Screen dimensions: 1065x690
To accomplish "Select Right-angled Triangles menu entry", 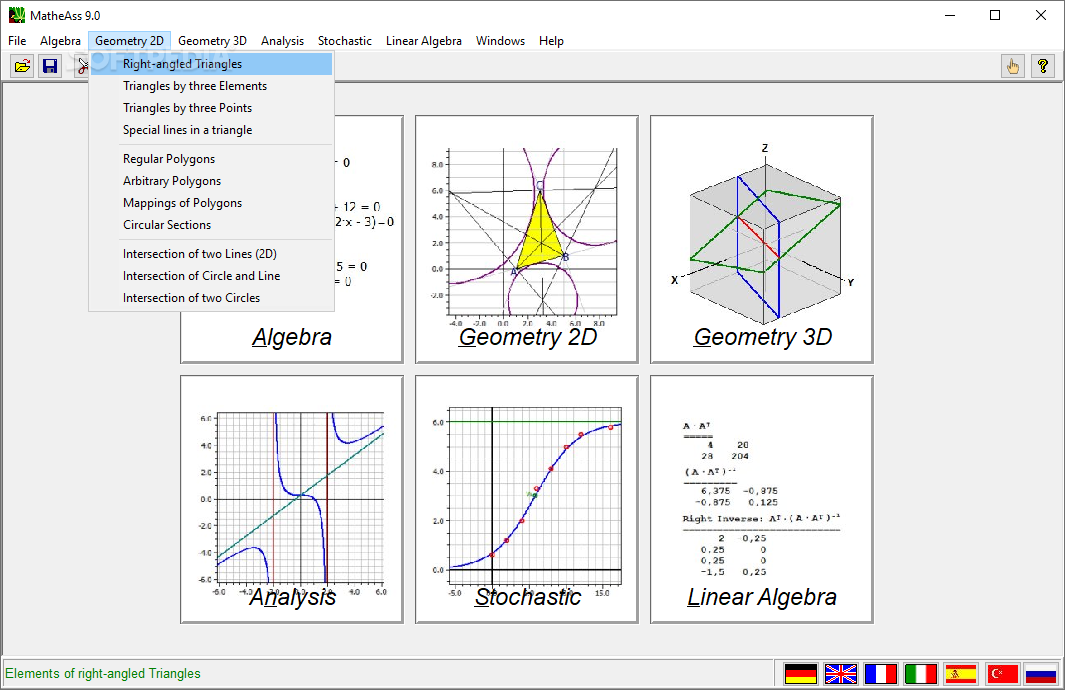I will point(211,64).
